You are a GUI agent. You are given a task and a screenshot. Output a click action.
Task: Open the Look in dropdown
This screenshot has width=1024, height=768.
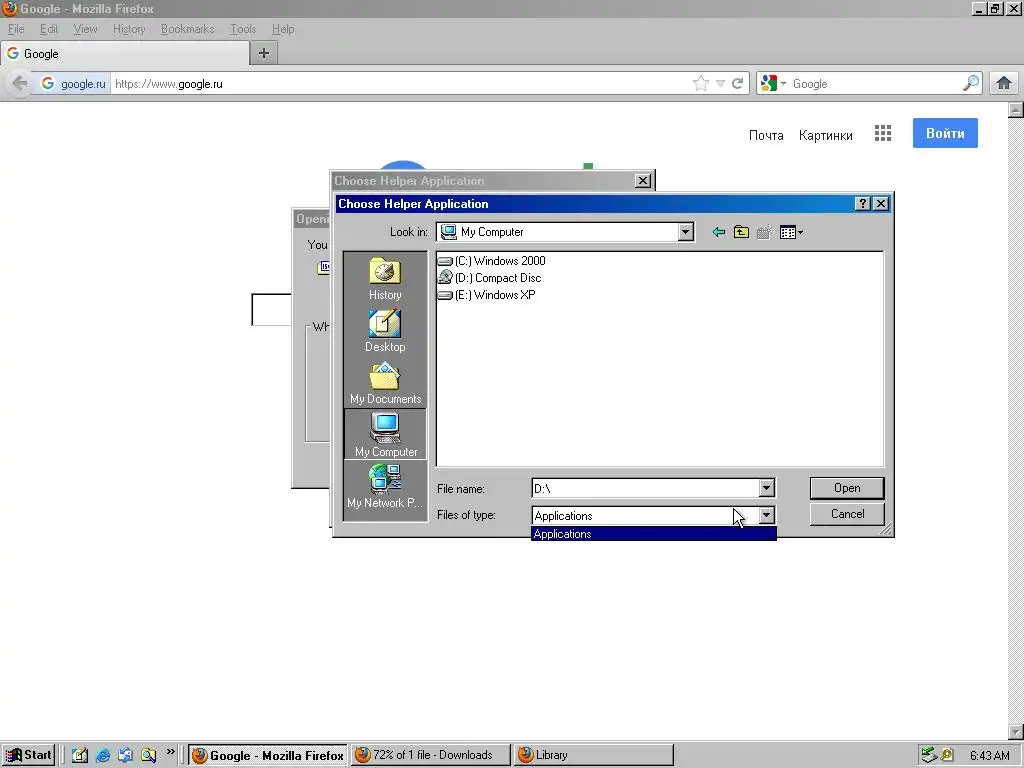[685, 232]
